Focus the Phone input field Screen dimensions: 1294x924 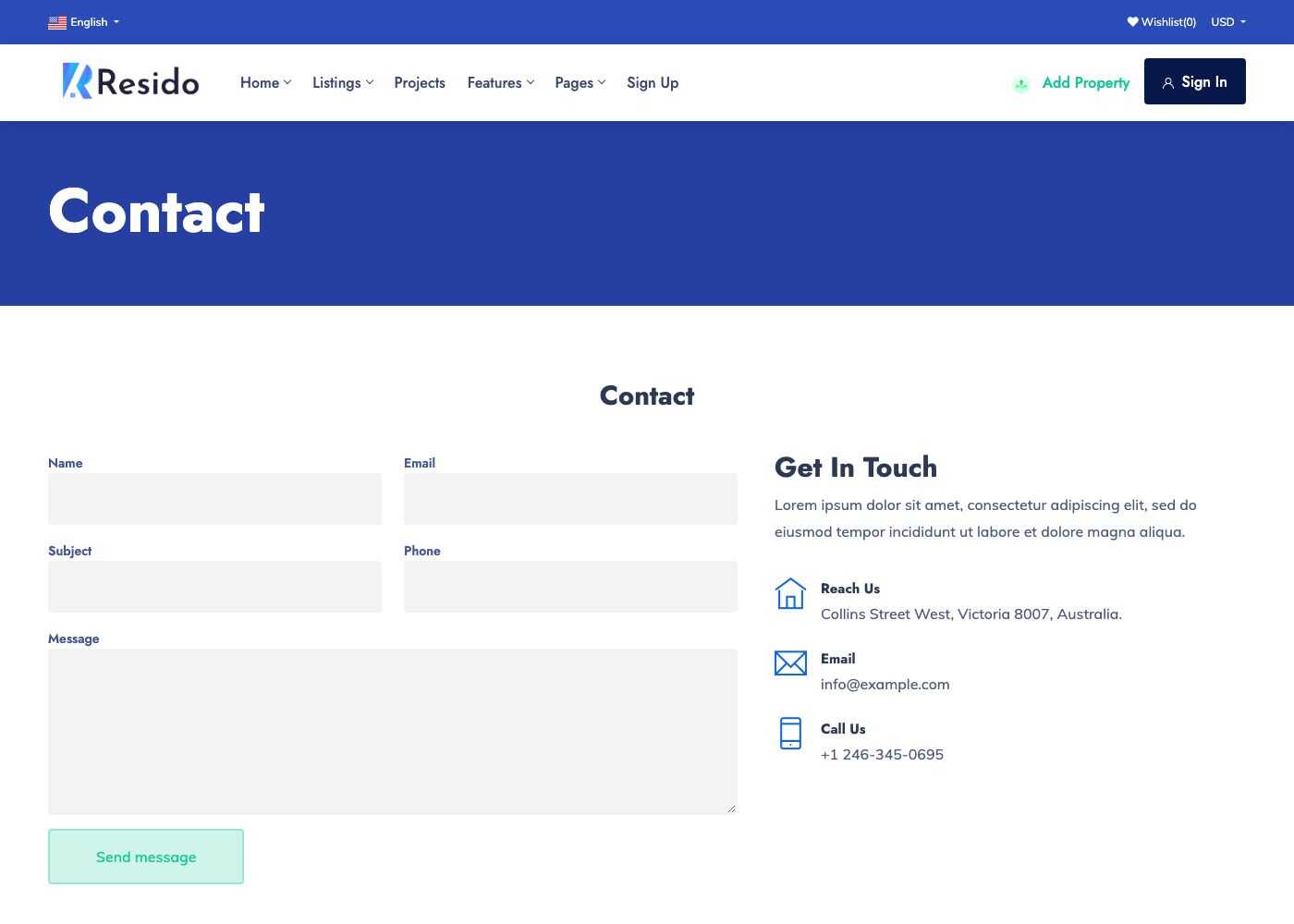pos(570,587)
